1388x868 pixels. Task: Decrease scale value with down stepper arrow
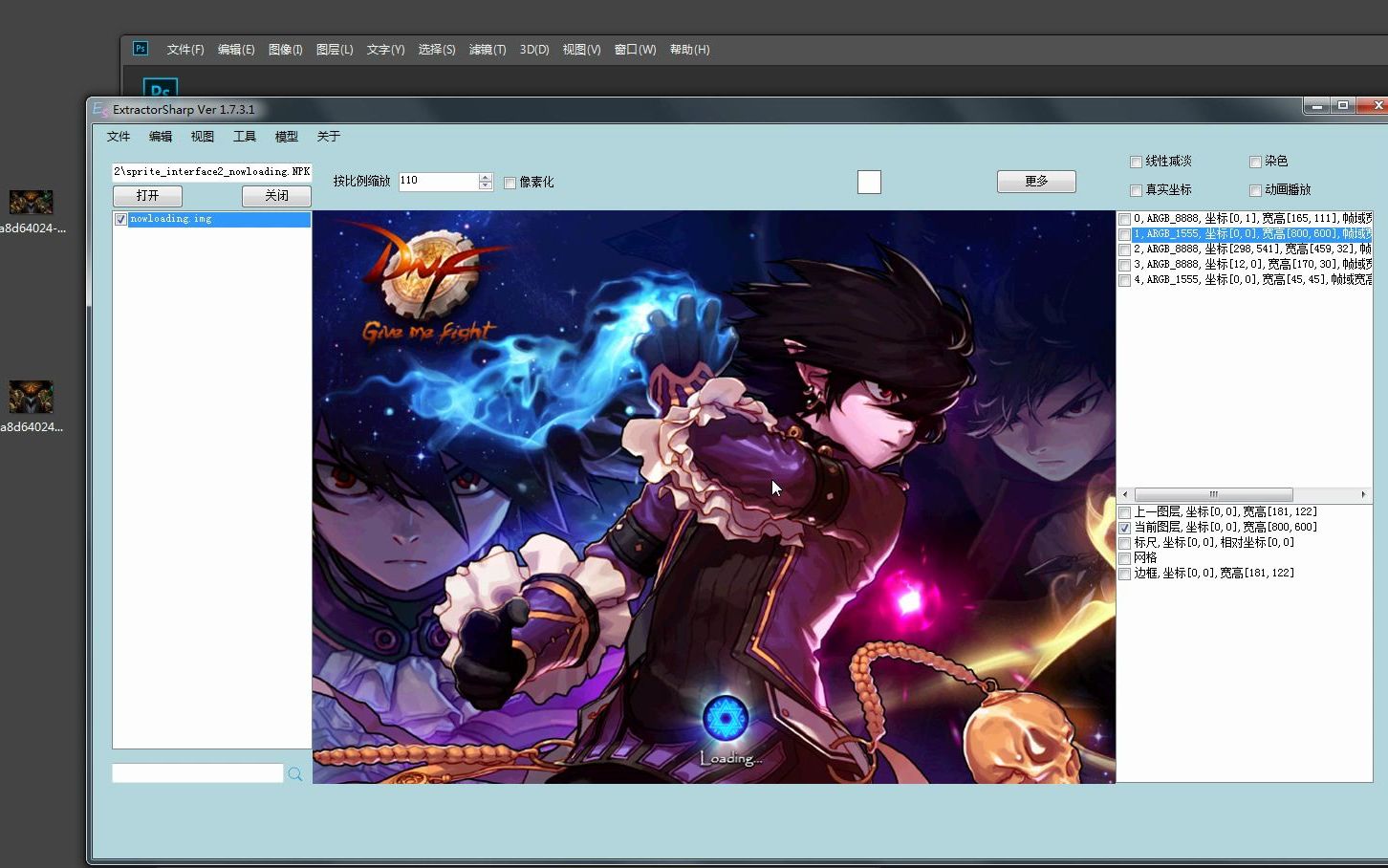pyautogui.click(x=486, y=185)
